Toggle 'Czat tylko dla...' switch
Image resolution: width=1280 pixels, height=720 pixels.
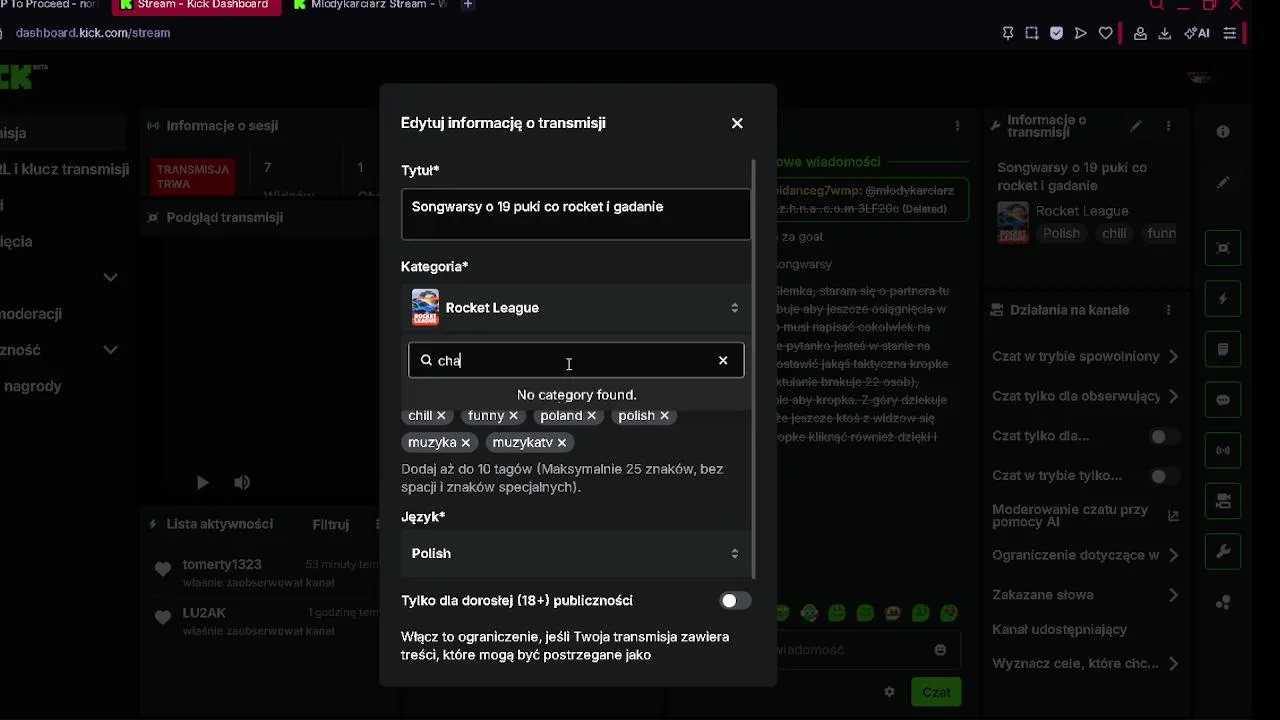click(1163, 436)
